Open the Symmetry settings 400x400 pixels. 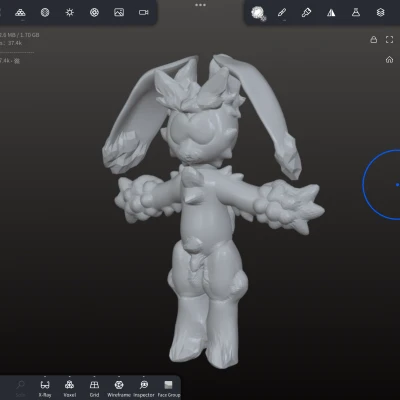[x=331, y=13]
